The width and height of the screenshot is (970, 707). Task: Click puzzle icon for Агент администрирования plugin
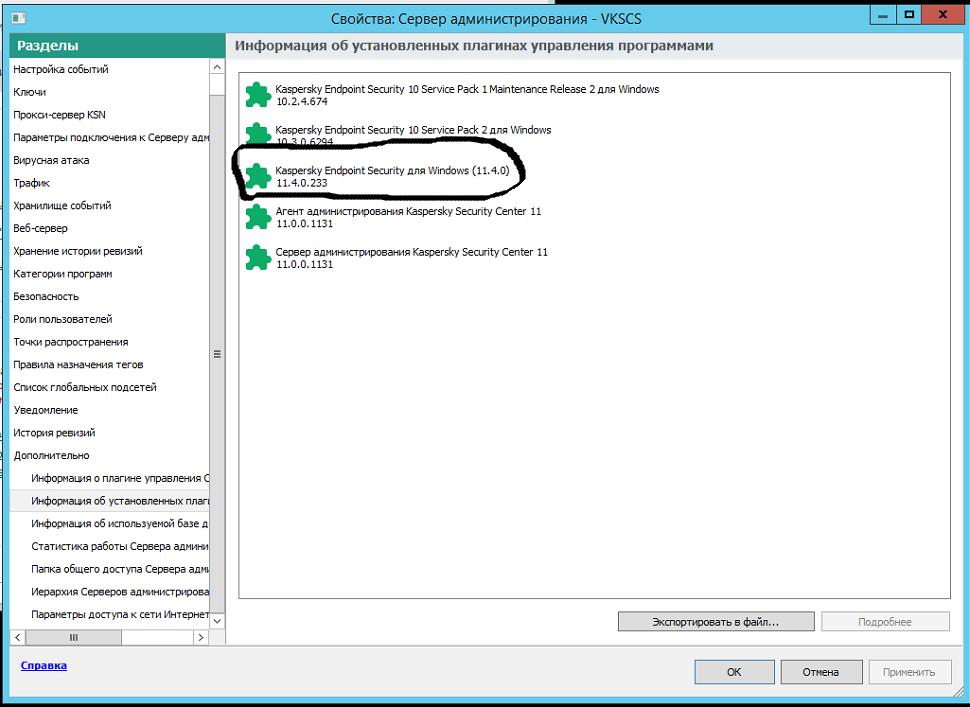point(258,217)
